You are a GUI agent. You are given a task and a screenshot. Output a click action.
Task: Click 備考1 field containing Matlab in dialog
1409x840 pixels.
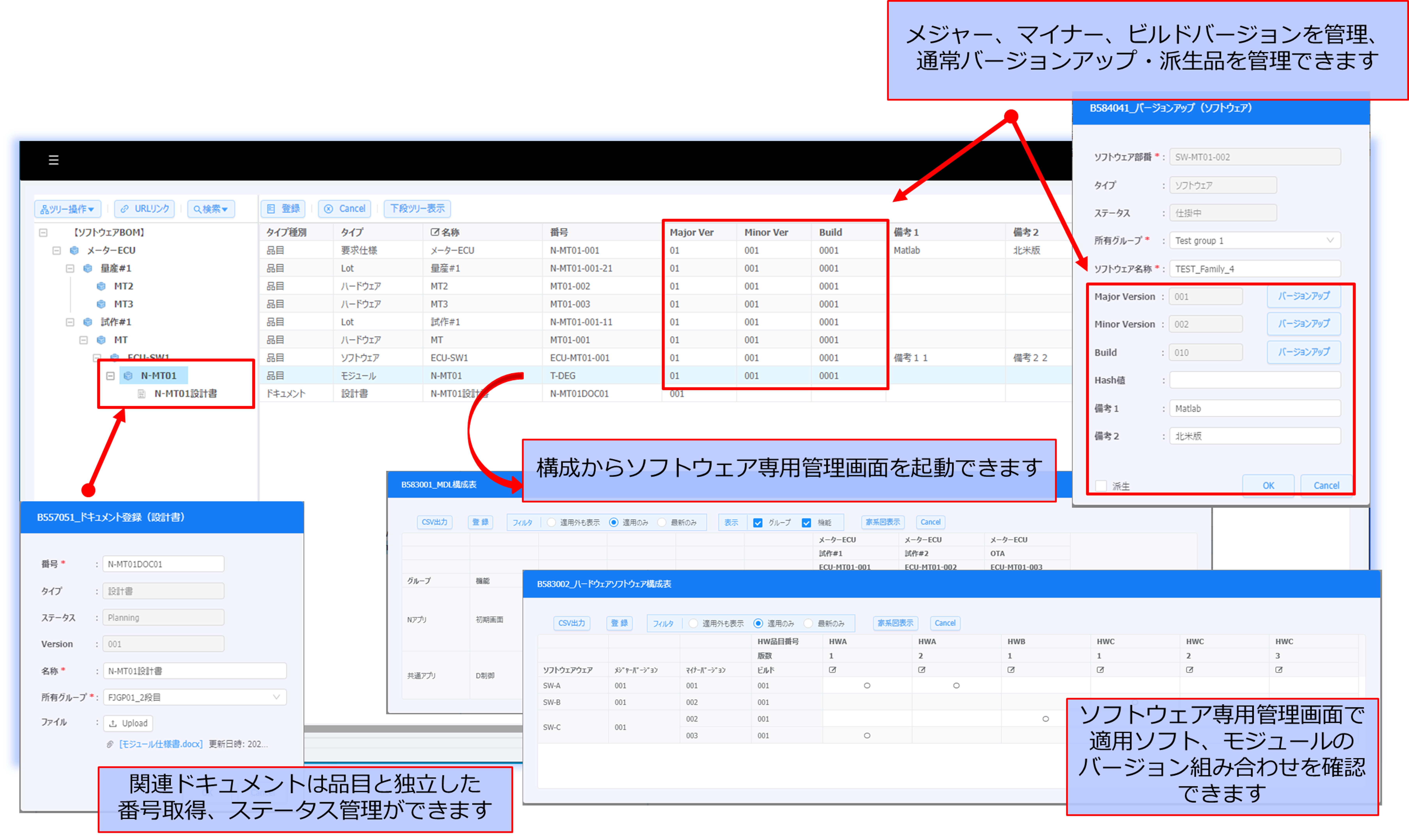point(1255,409)
